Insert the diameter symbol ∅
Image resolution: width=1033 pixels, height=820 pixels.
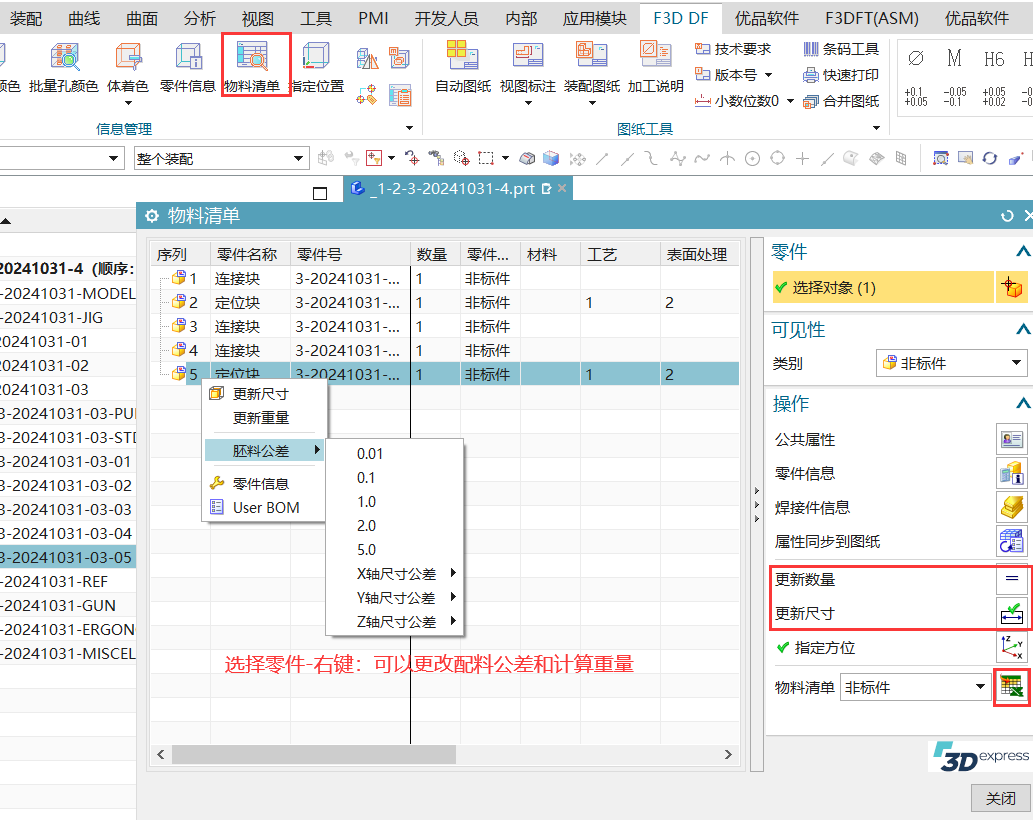point(916,58)
